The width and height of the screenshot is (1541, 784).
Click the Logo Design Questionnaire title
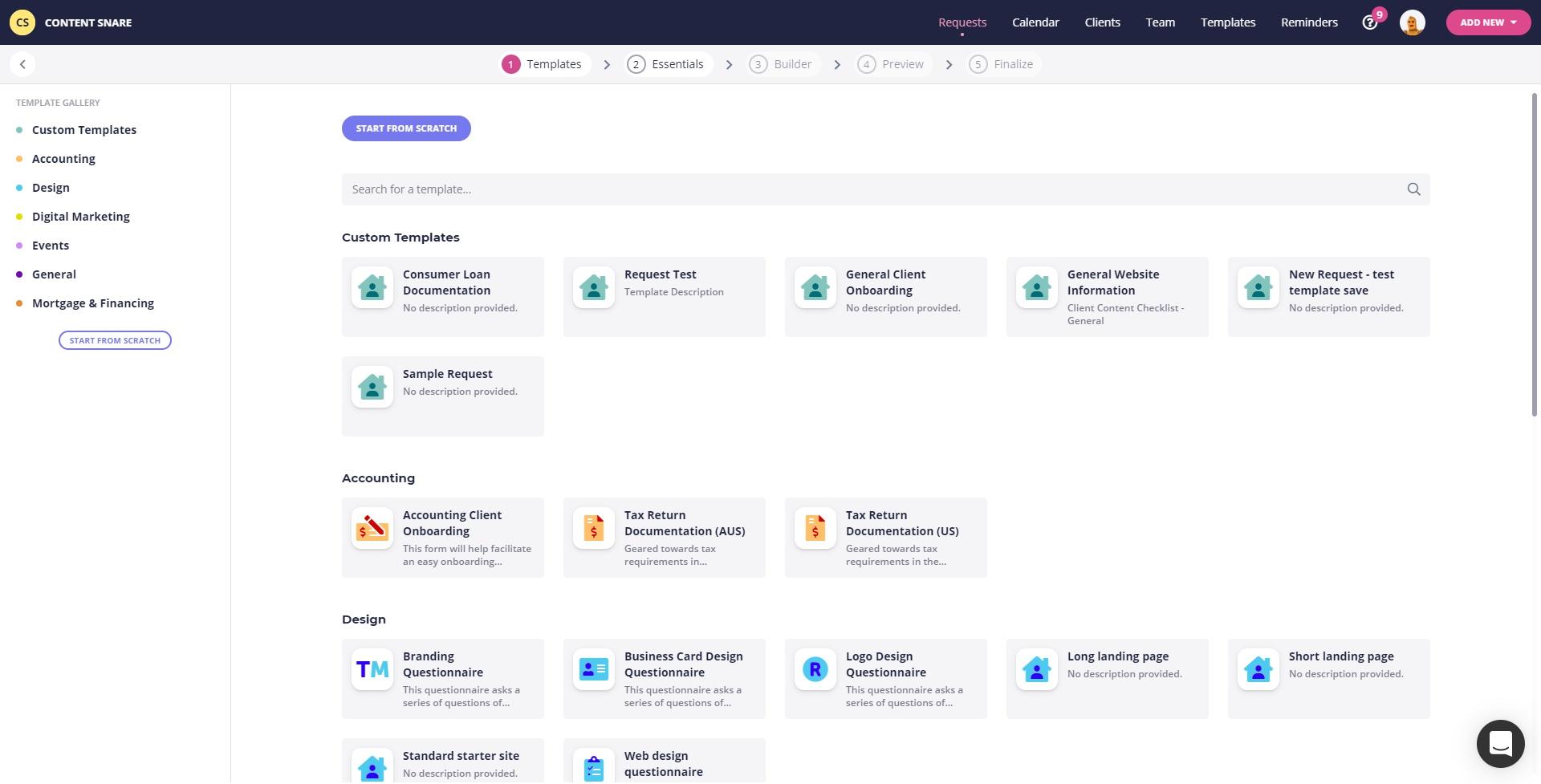click(886, 664)
